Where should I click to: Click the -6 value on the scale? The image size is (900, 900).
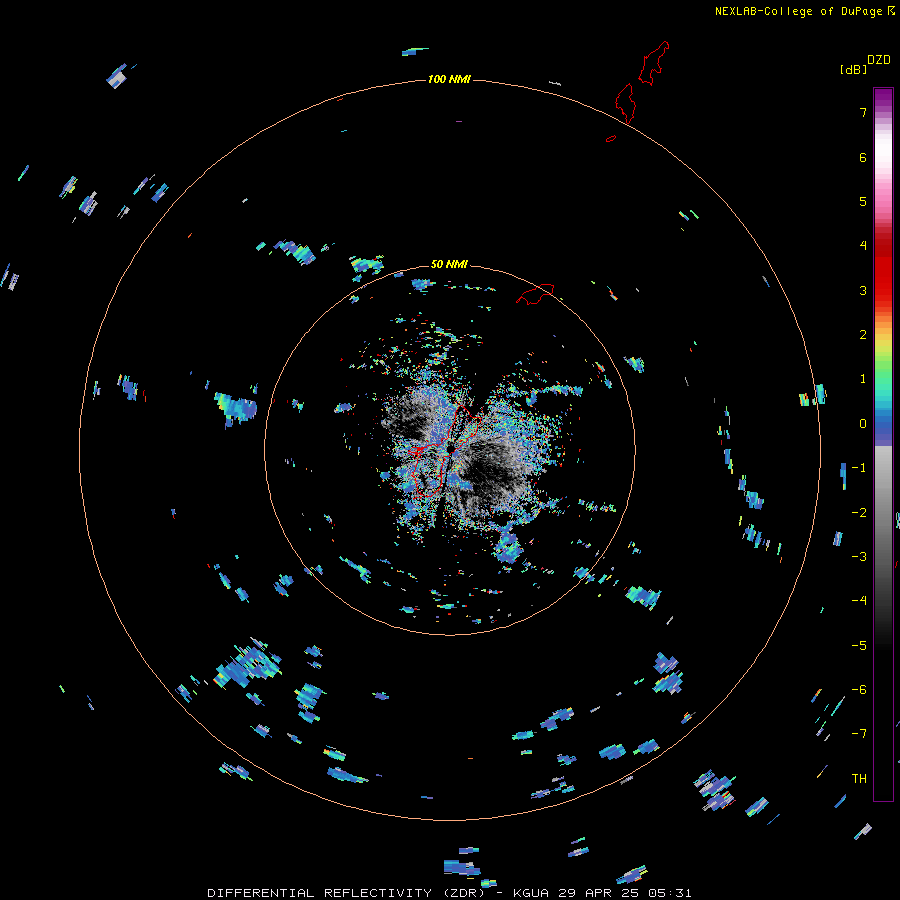(x=859, y=690)
